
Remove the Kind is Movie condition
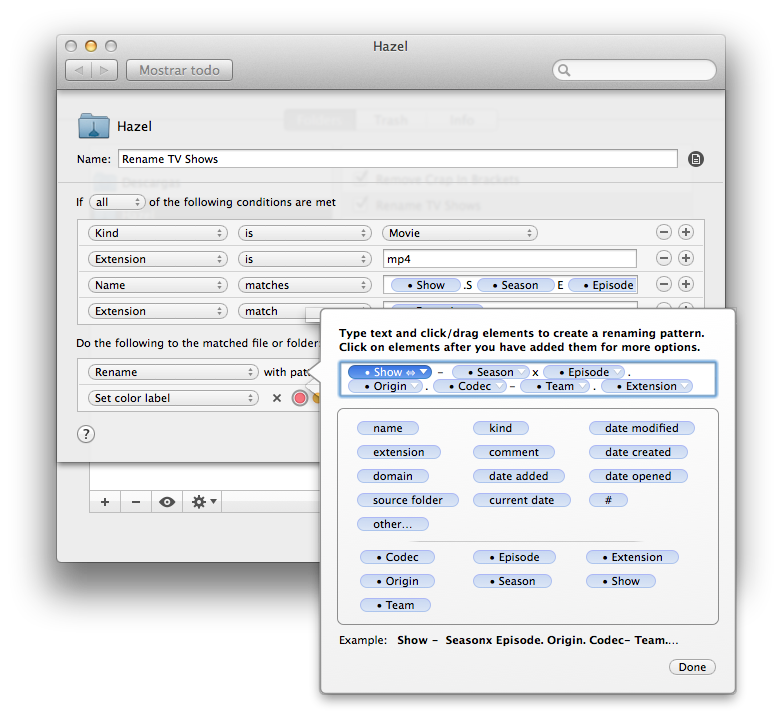pos(663,232)
